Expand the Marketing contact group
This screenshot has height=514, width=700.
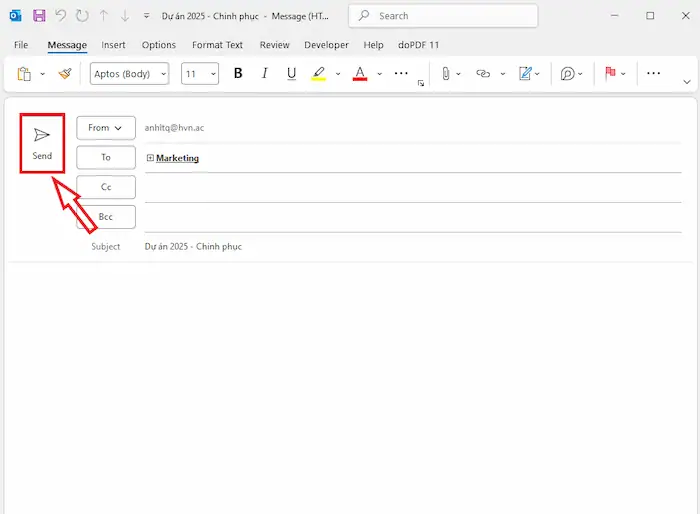pos(150,158)
